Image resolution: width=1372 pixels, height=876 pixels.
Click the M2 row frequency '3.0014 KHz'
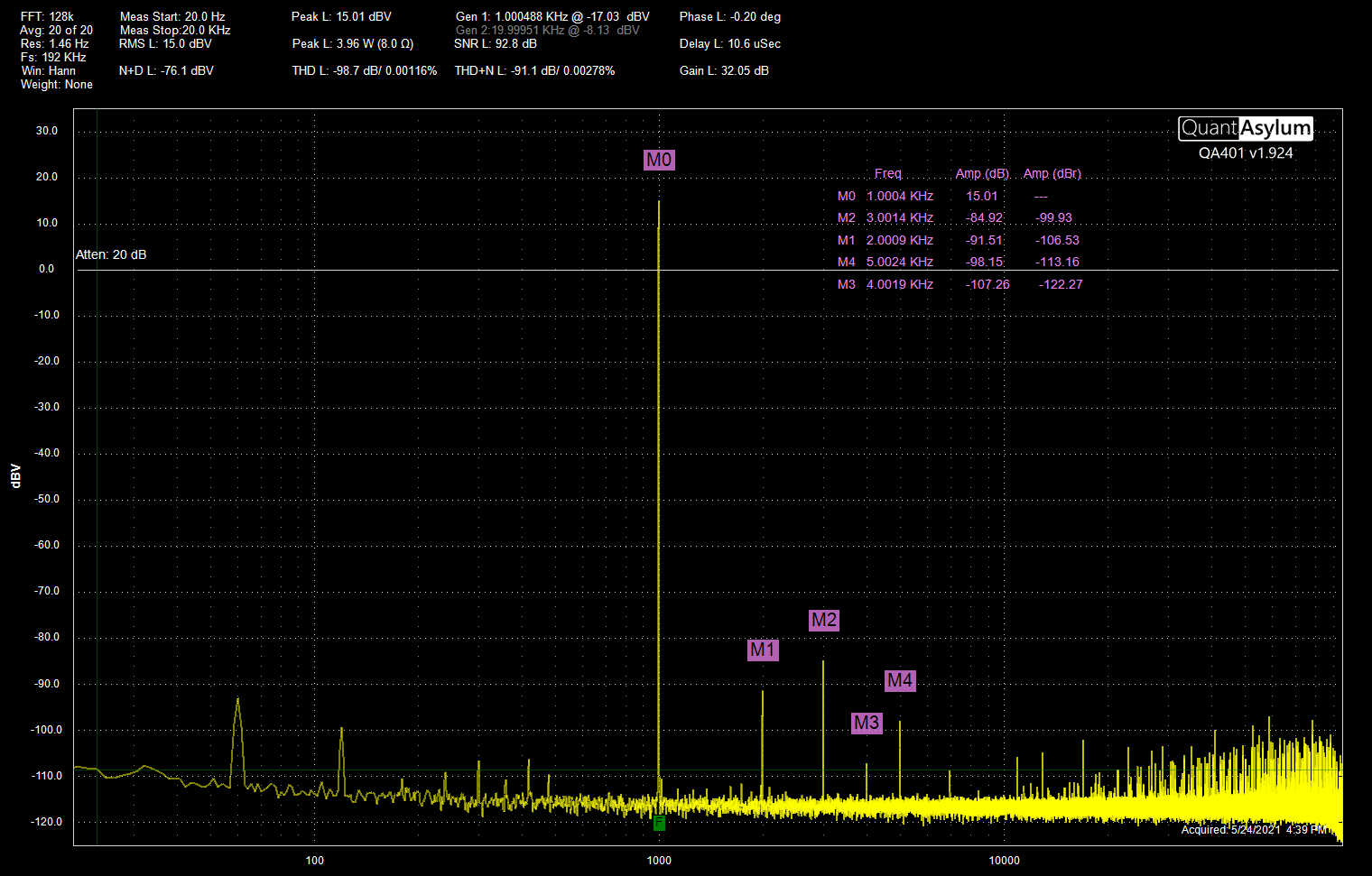(900, 217)
